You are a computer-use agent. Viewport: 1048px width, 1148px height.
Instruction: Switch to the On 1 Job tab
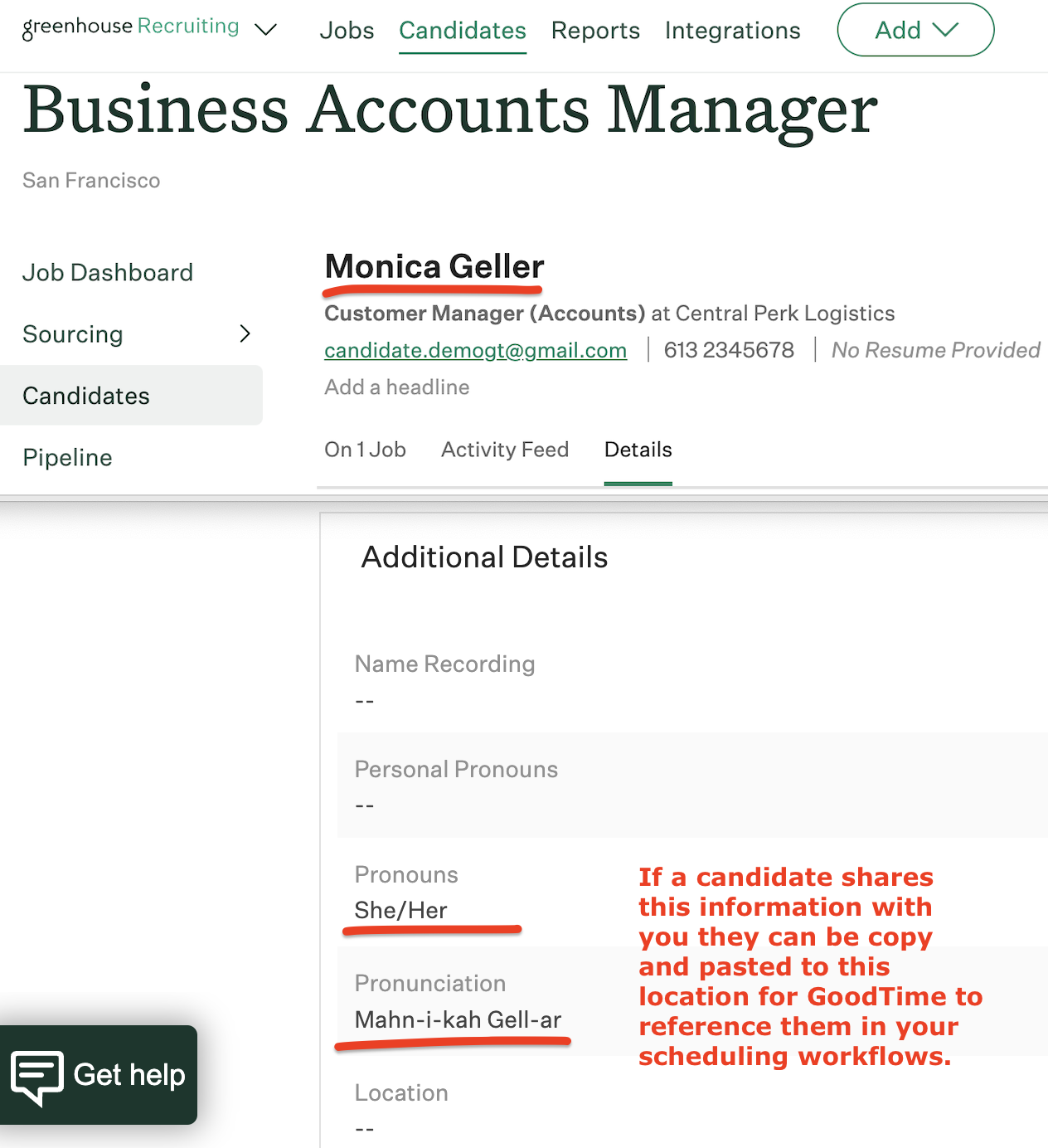(x=365, y=450)
